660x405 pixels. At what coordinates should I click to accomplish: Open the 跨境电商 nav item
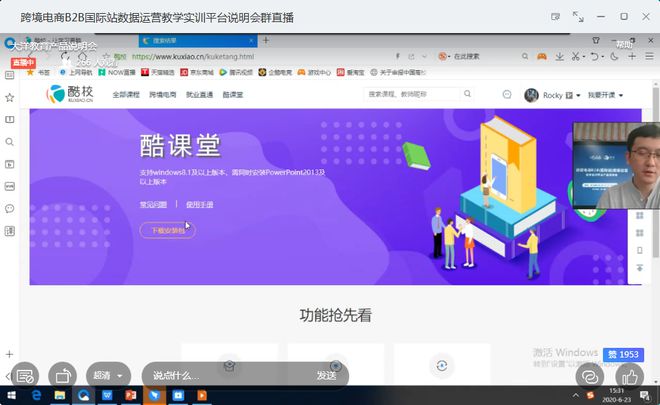click(x=162, y=95)
